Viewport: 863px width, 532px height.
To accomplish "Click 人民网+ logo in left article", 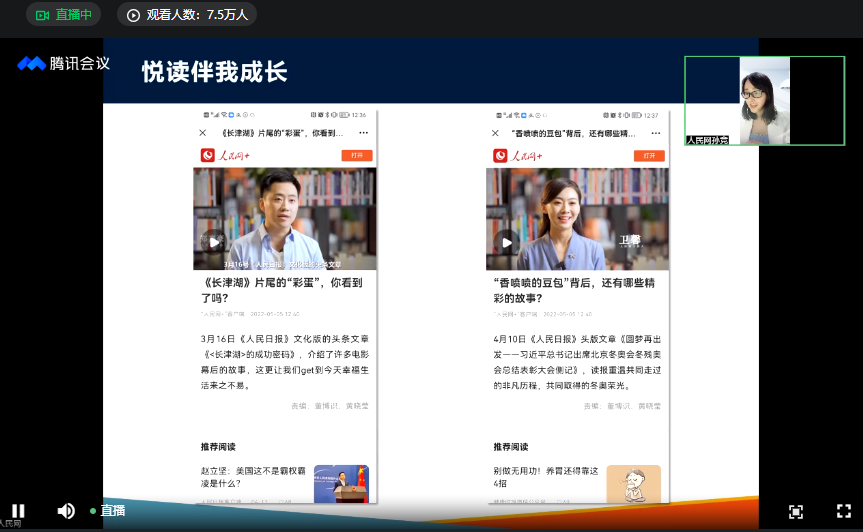I will coord(225,156).
